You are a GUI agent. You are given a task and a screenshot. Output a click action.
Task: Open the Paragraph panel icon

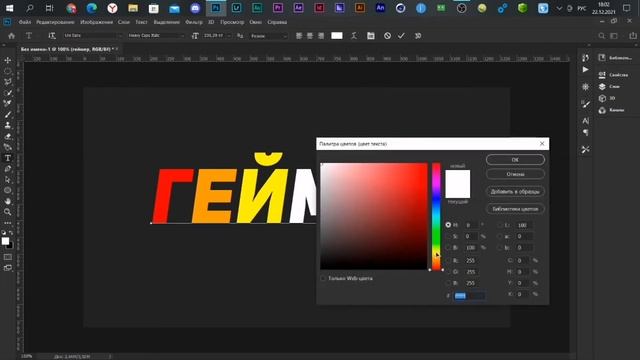pos(585,132)
